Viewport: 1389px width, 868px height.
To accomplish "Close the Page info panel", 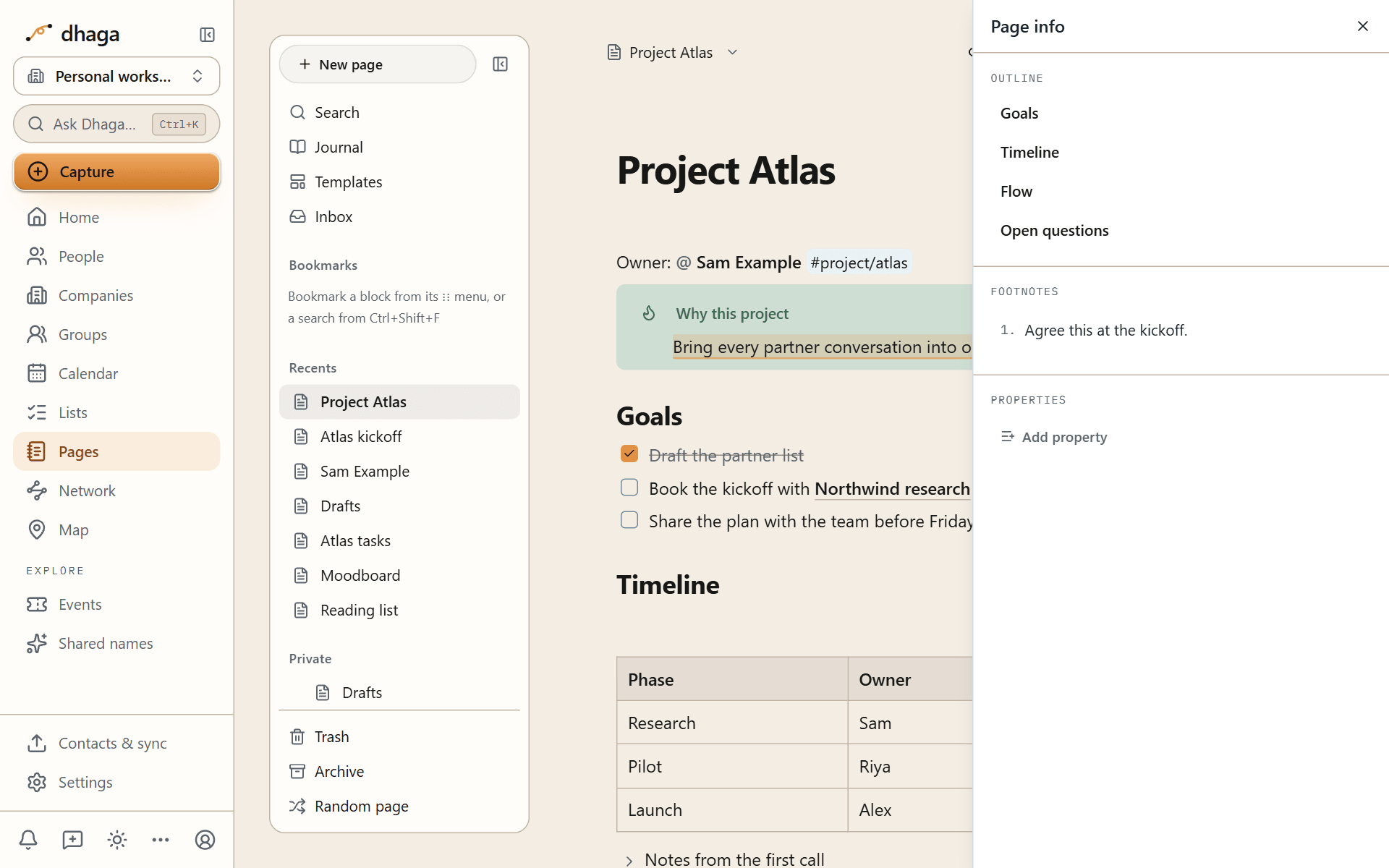I will click(x=1363, y=27).
